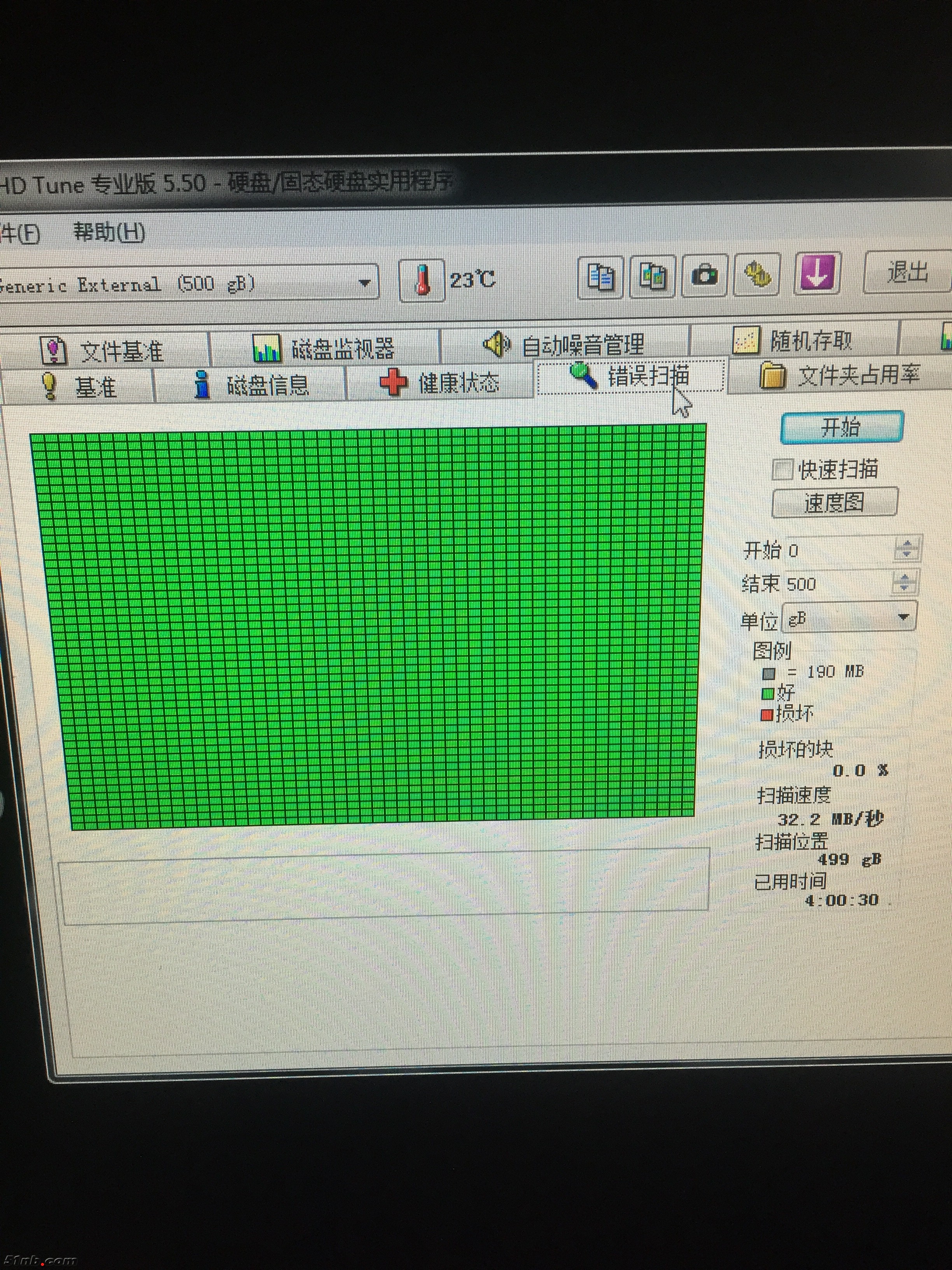
Task: Click the purple download arrow icon
Action: 817,273
